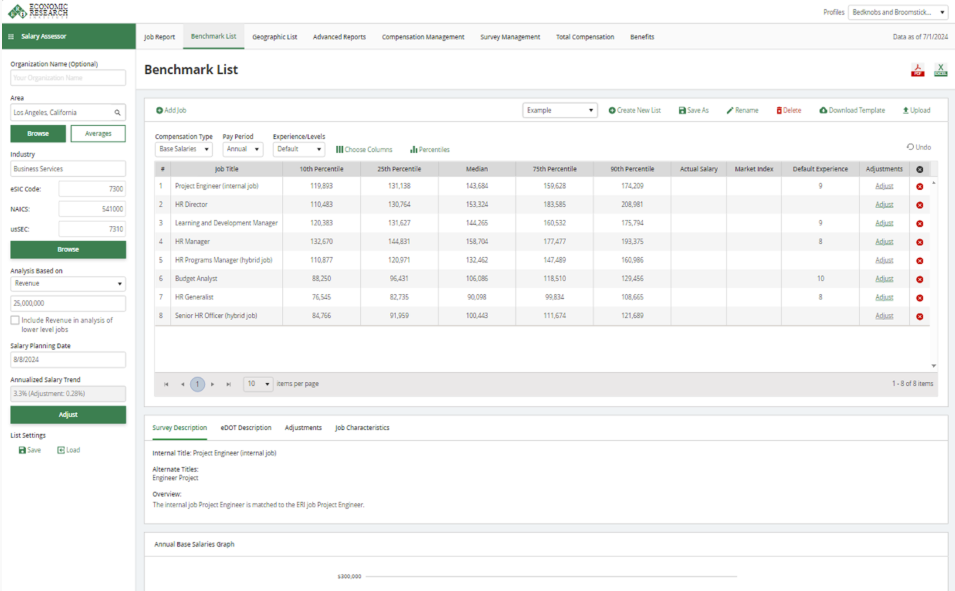Export the list as PDF

(917, 70)
